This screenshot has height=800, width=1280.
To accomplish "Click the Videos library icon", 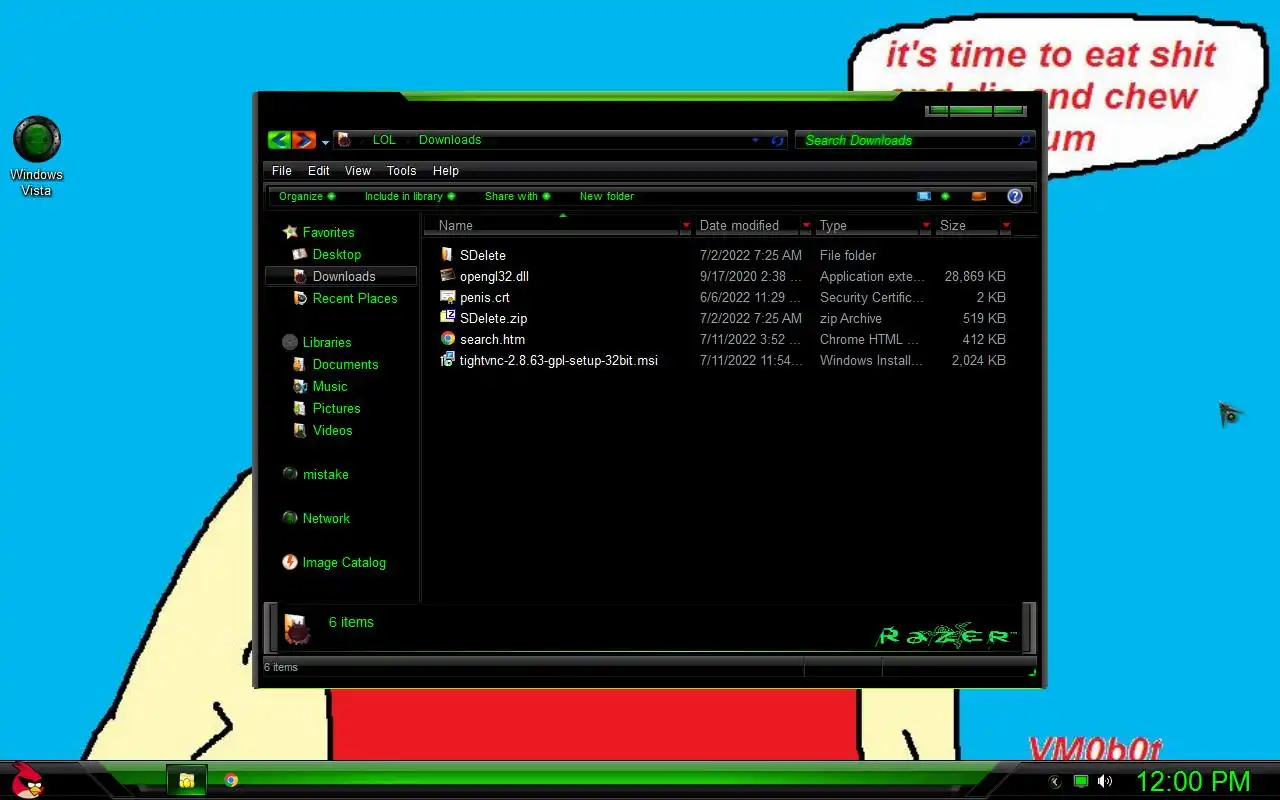I will pos(299,430).
